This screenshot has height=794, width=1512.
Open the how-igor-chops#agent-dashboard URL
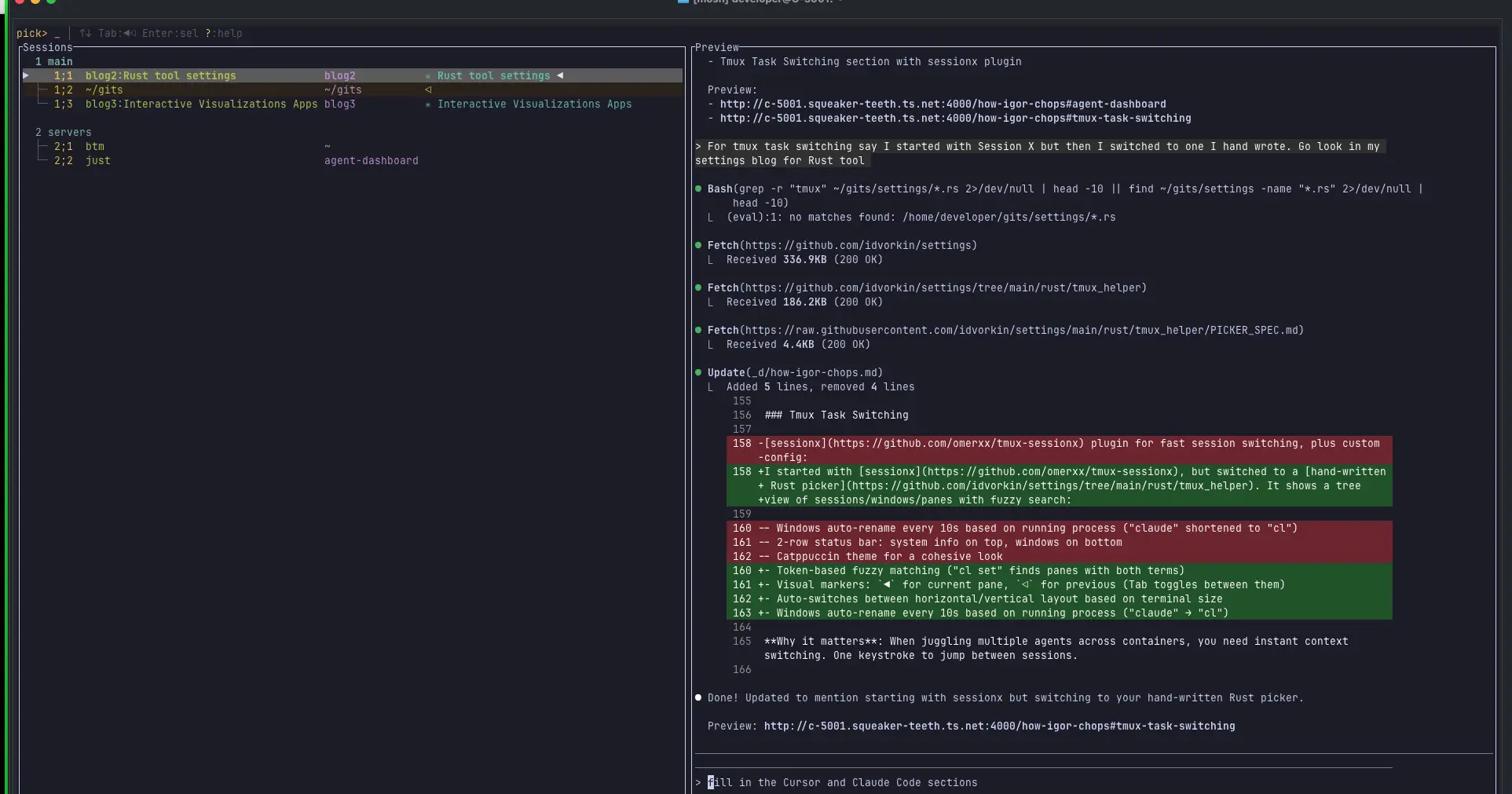pyautogui.click(x=943, y=104)
